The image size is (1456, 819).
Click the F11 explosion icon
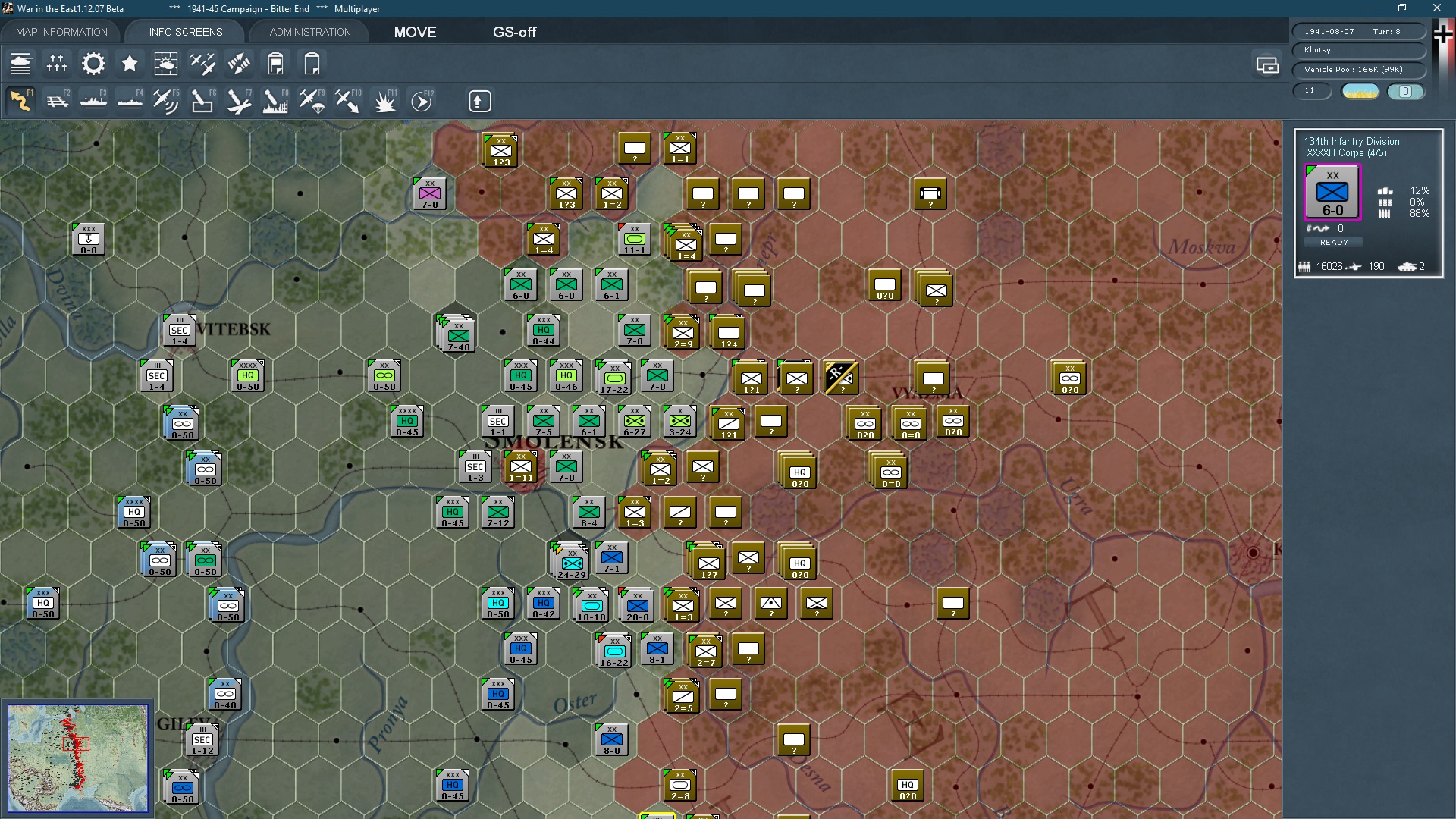pyautogui.click(x=384, y=101)
